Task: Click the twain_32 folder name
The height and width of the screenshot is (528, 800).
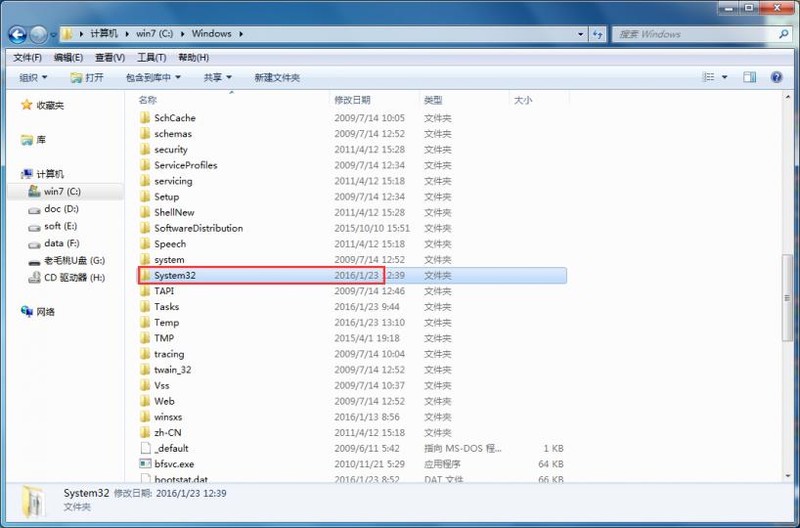Action: pyautogui.click(x=173, y=370)
